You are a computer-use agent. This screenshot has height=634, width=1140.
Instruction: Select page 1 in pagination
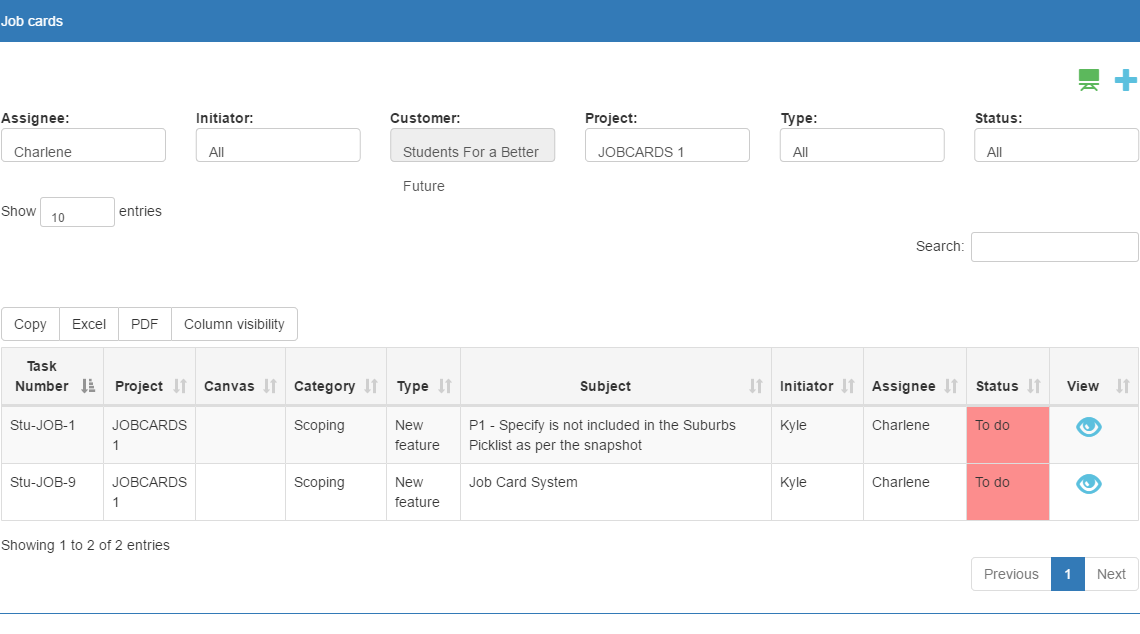pyautogui.click(x=1068, y=574)
